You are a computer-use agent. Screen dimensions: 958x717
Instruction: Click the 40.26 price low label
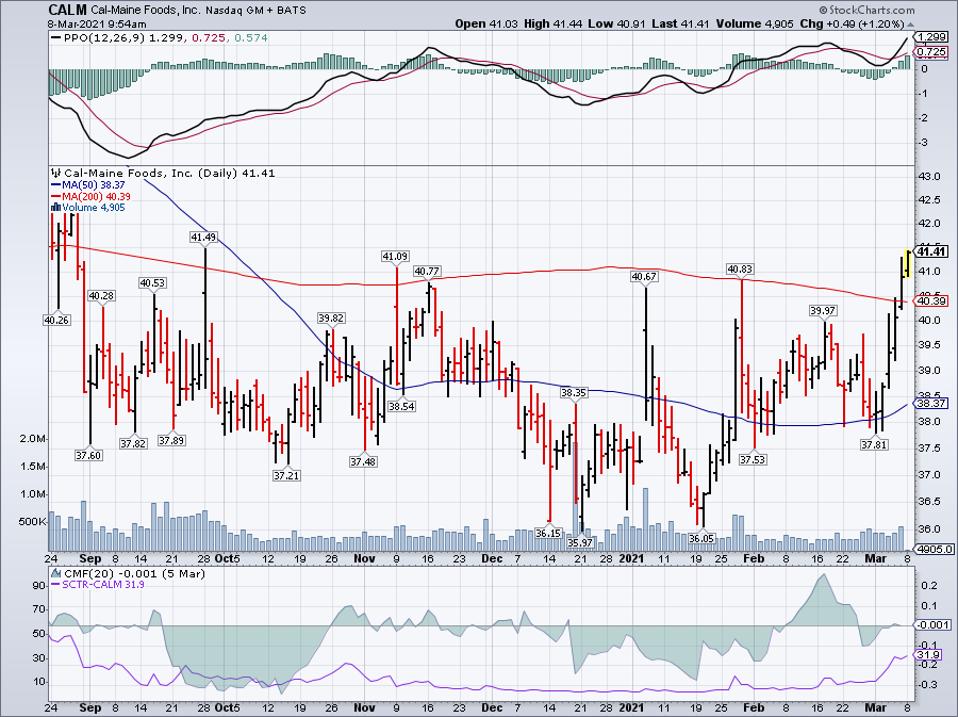tap(57, 319)
